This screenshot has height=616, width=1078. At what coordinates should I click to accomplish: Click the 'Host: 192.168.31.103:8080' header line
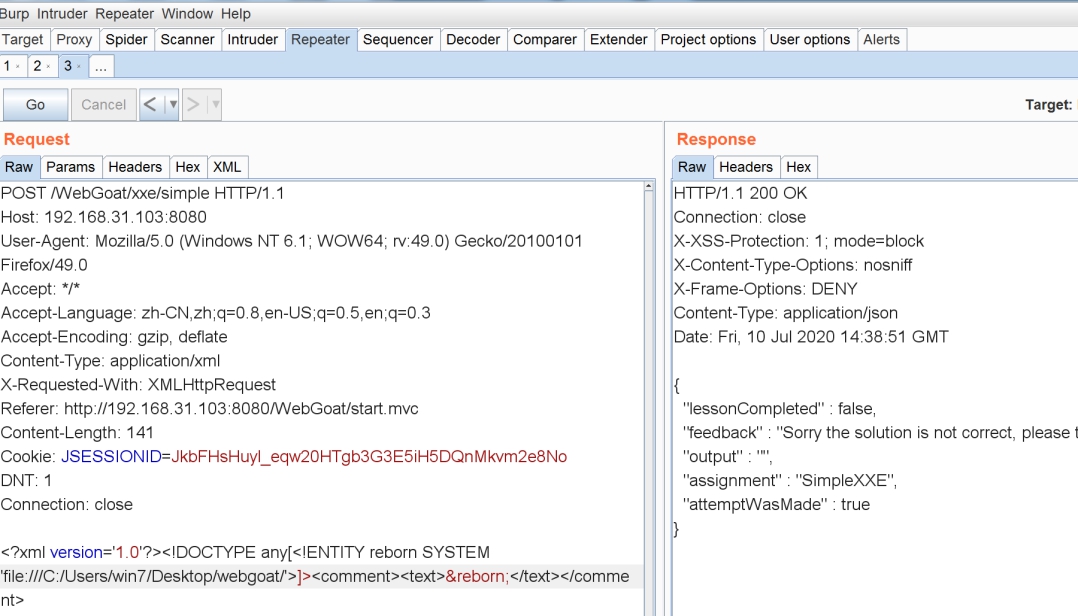coord(104,217)
